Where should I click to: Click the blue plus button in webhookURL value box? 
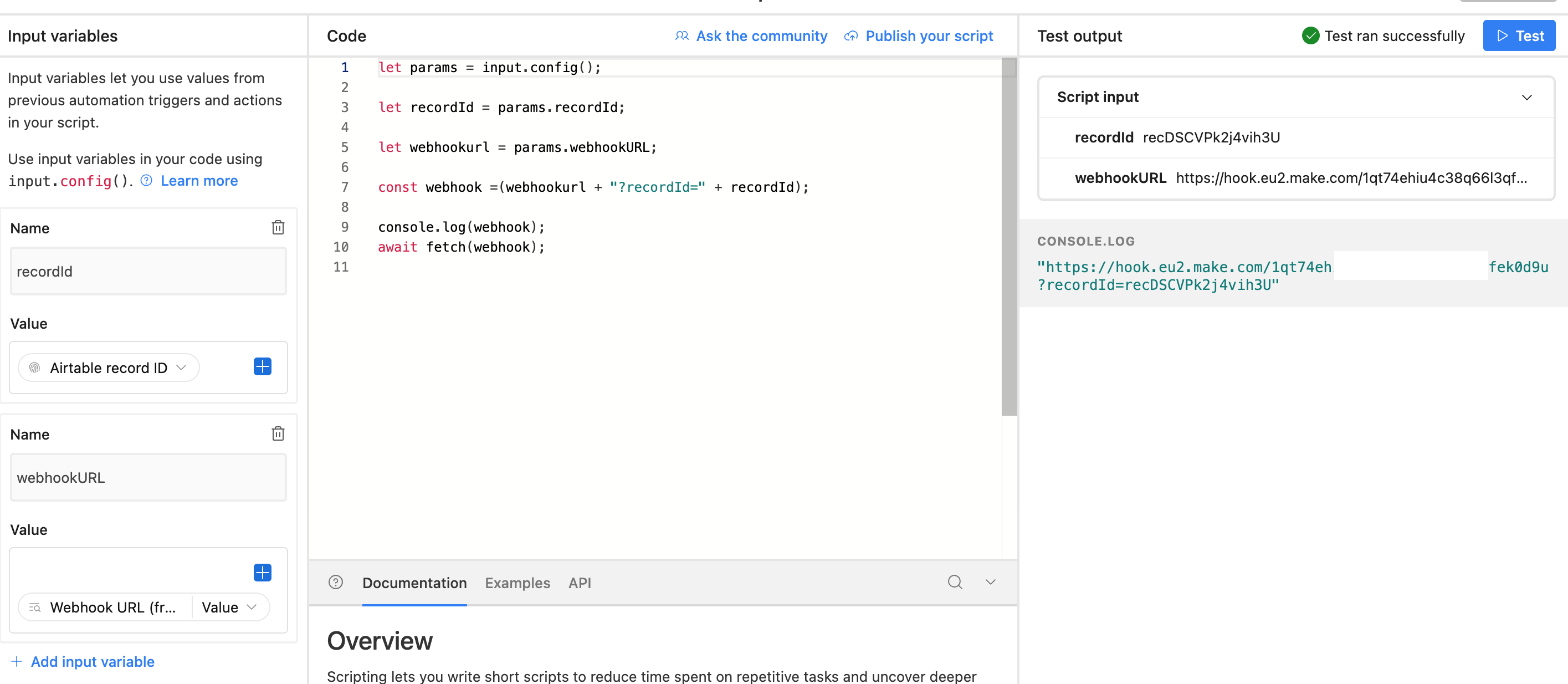pos(262,573)
